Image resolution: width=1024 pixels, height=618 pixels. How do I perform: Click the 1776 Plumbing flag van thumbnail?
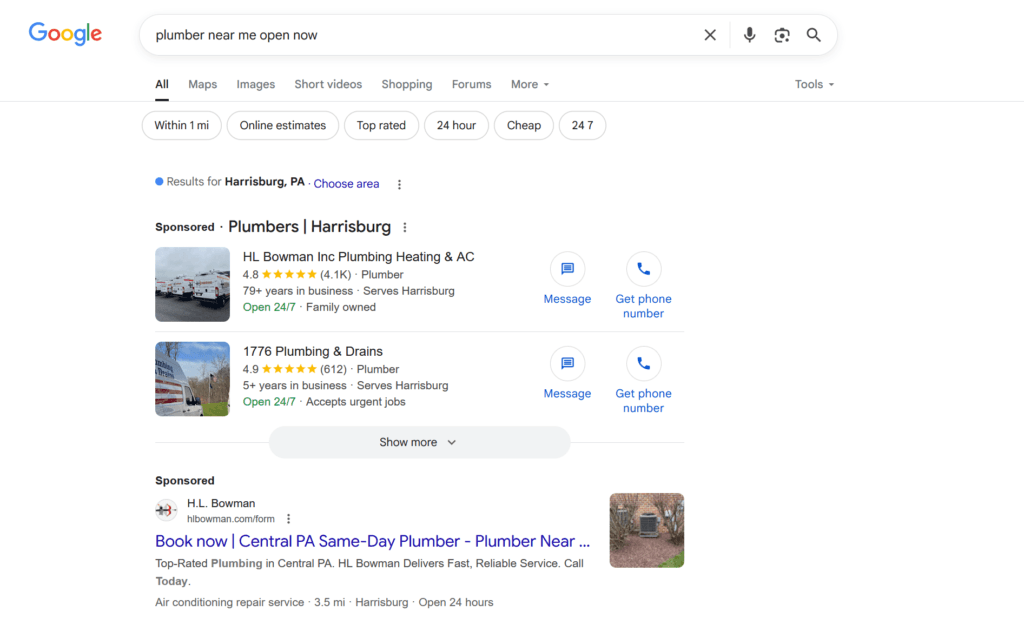coord(193,379)
